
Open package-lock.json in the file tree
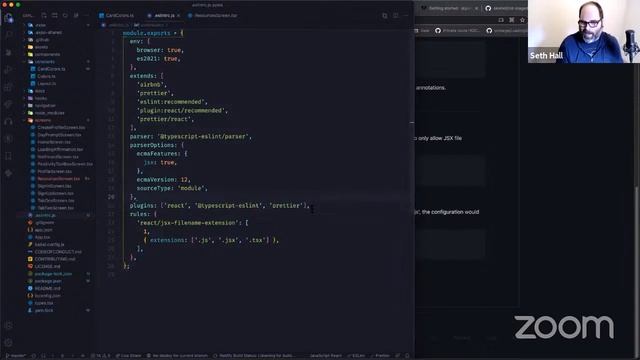pyautogui.click(x=53, y=274)
